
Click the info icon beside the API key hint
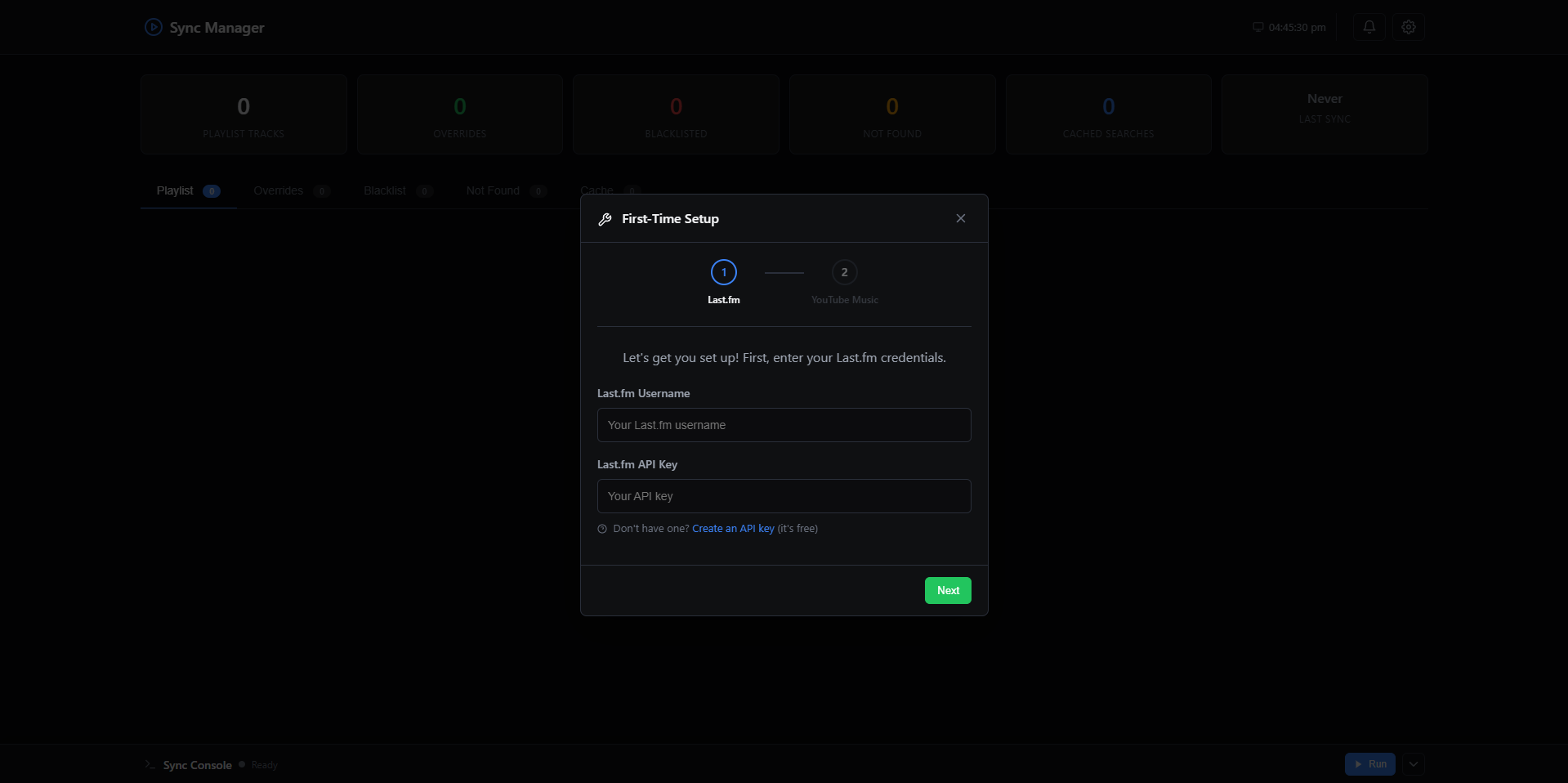601,528
